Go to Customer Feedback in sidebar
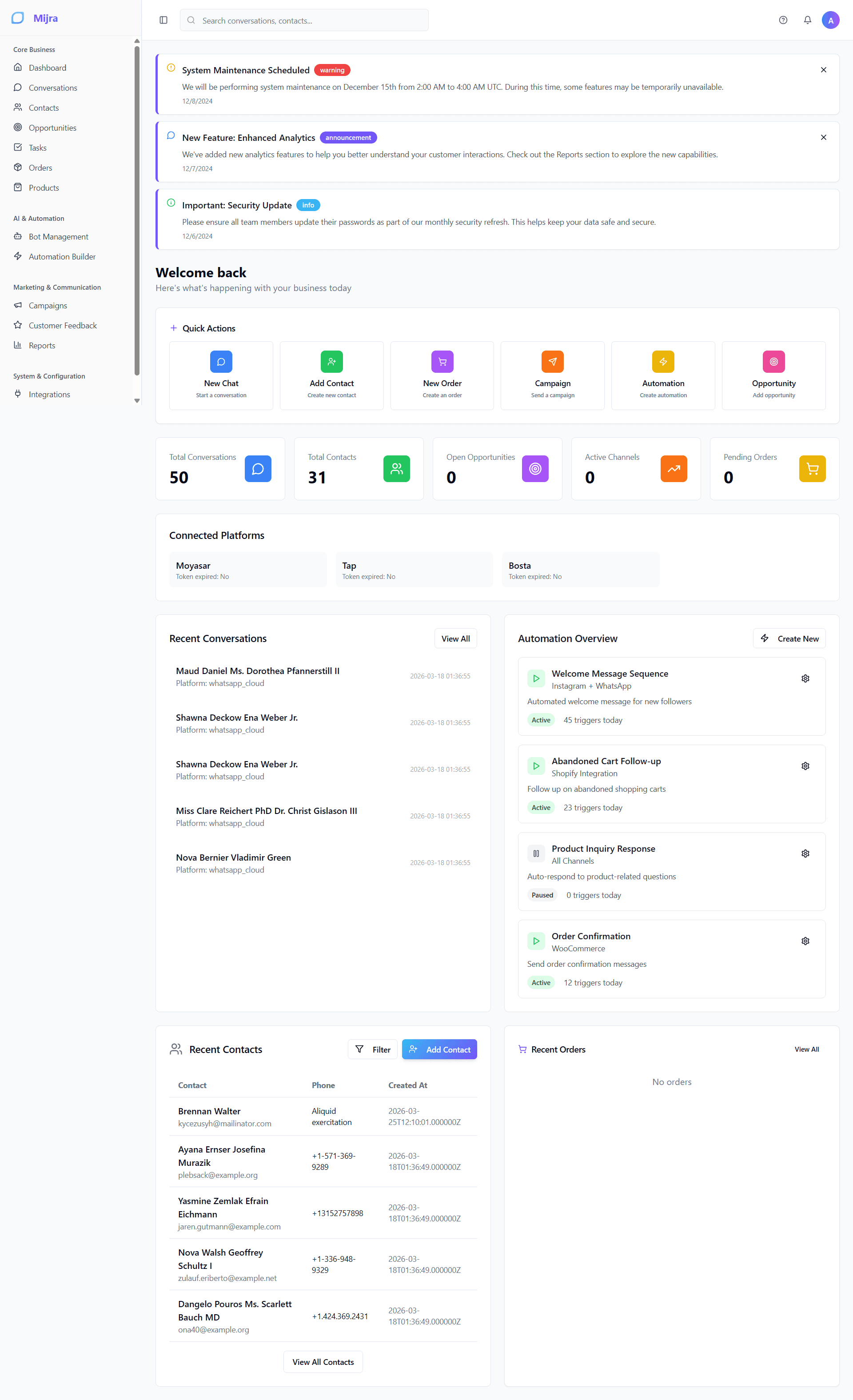Screen dimensions: 853x1400 pos(63,326)
